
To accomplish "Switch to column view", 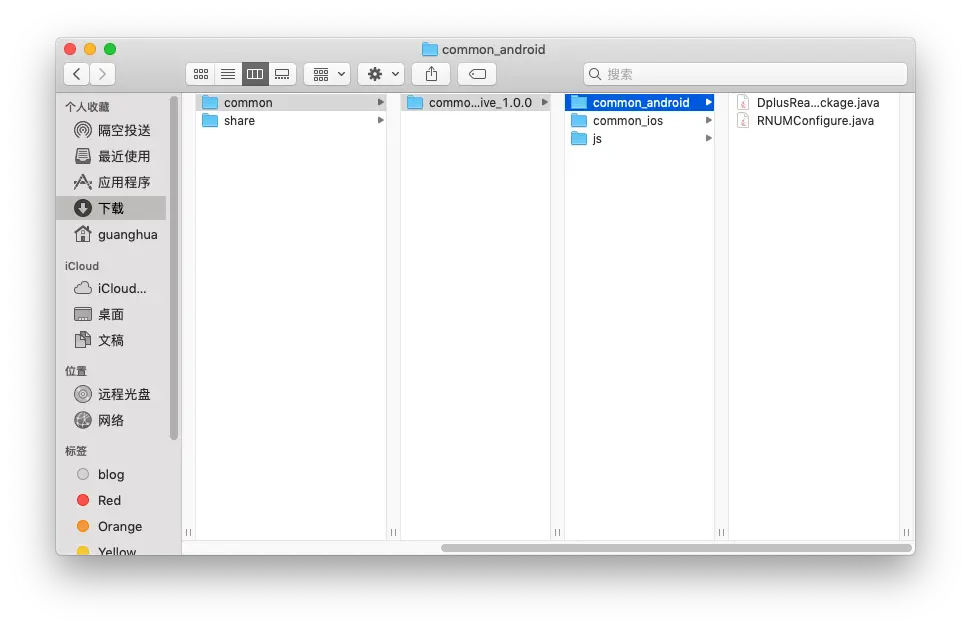I will pos(255,74).
